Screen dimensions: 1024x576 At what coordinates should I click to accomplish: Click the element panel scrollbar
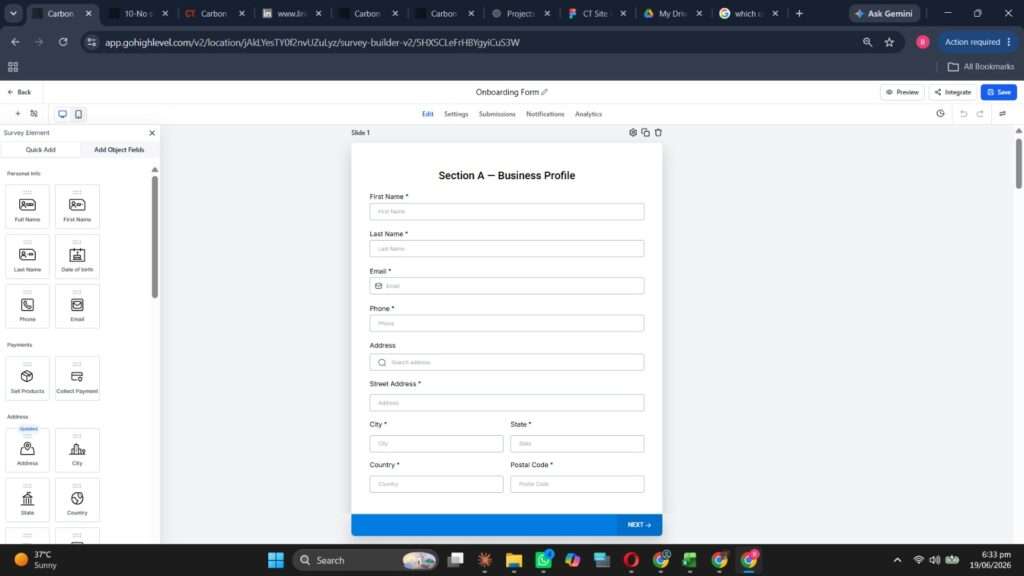[x=155, y=237]
